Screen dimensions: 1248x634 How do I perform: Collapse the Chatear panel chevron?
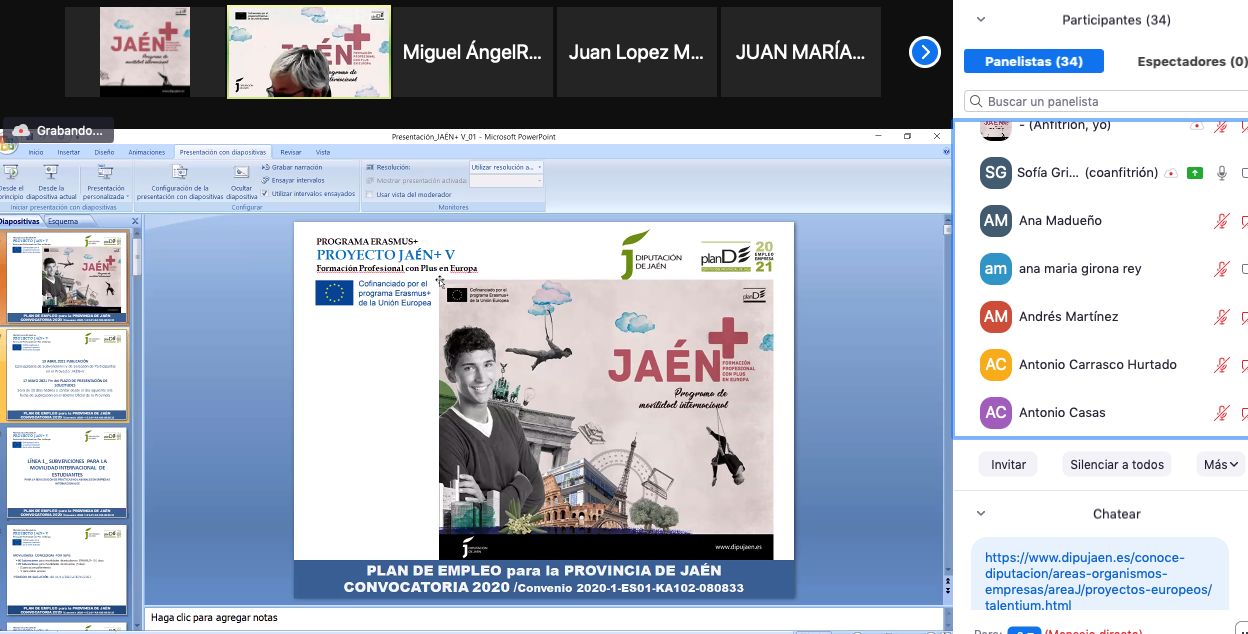[x=981, y=514]
